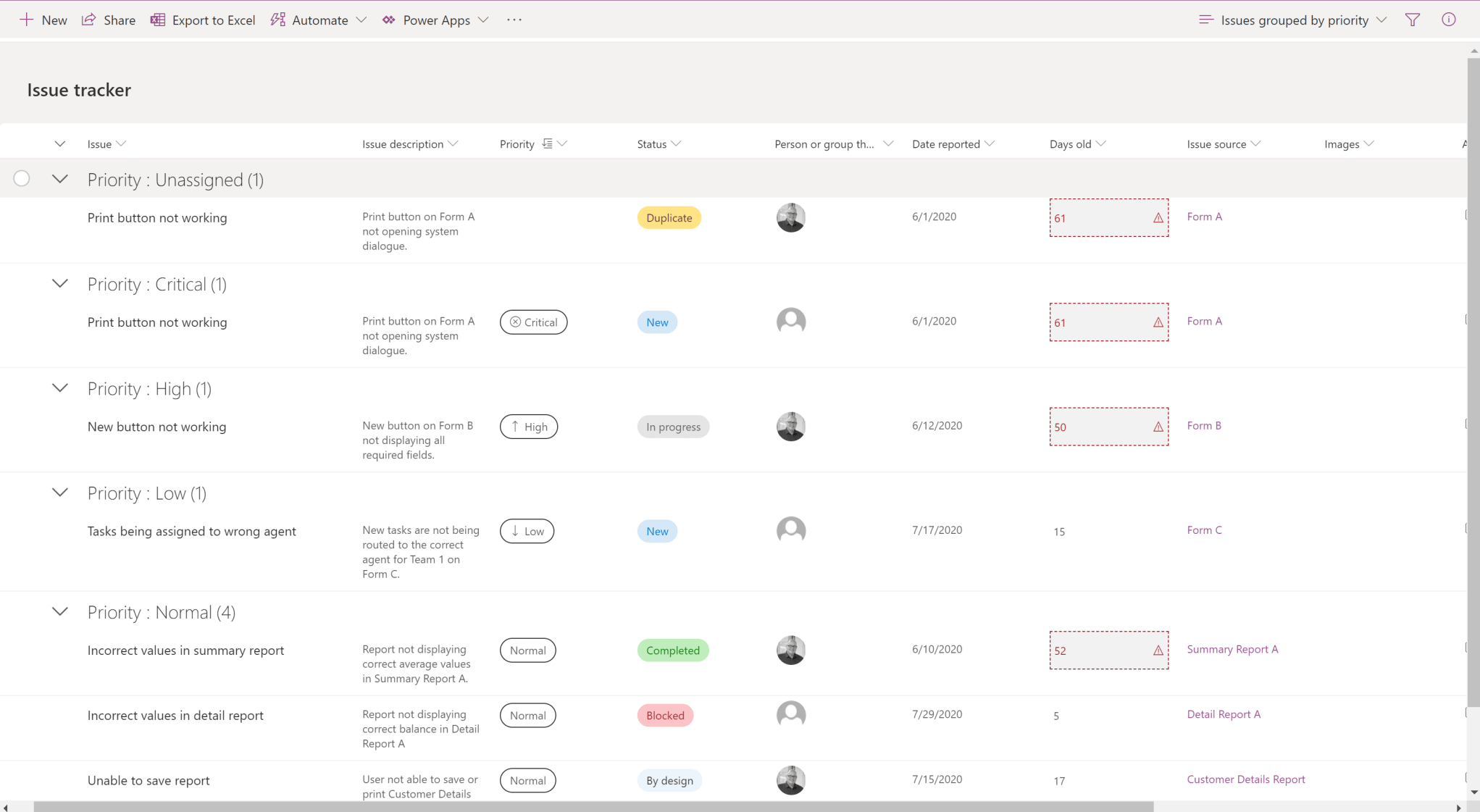Select the New button not working row
This screenshot has height=812, width=1480.
coord(156,427)
